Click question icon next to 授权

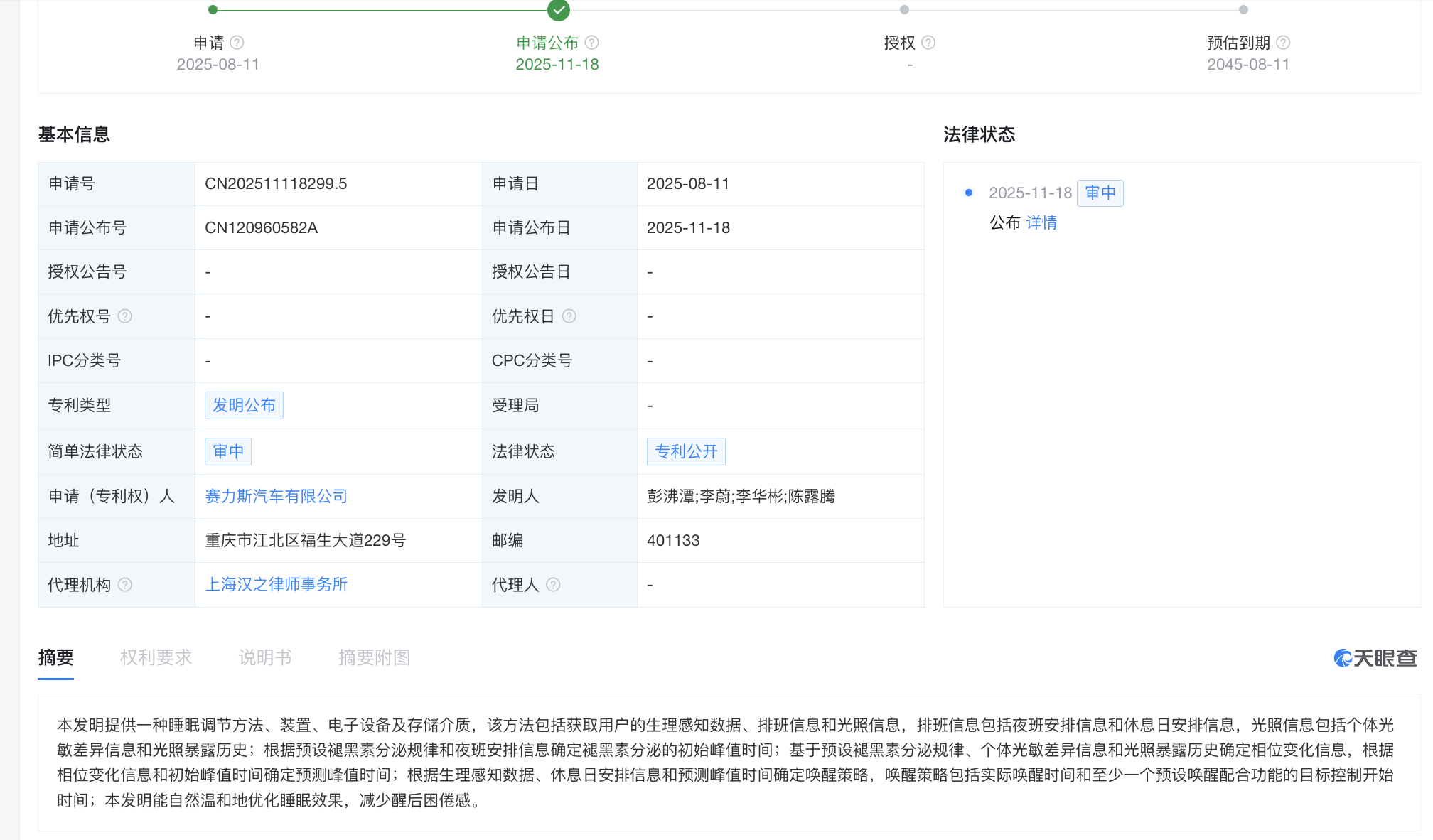[928, 43]
